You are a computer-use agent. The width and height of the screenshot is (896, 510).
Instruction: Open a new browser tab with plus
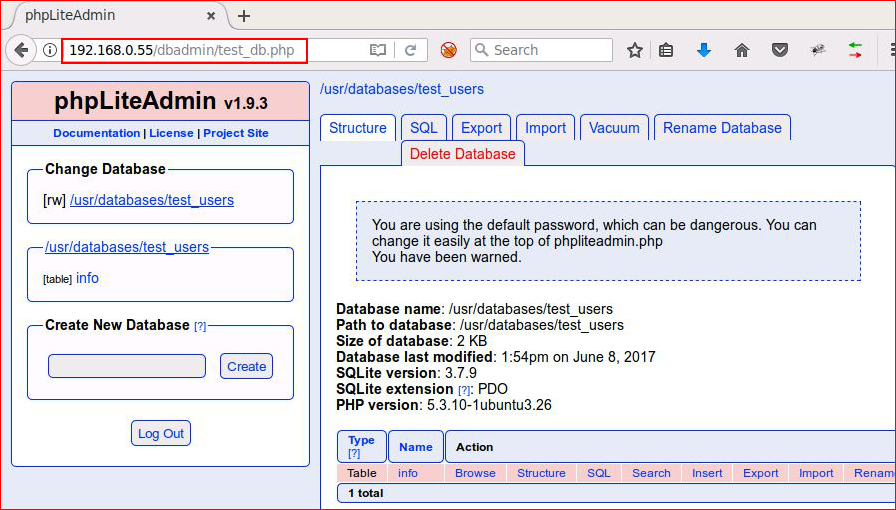pos(244,16)
